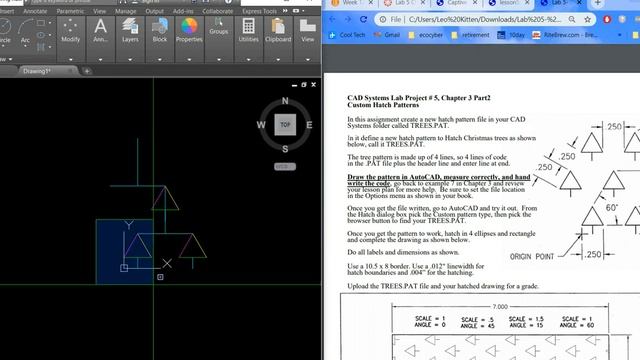Switch to the lesson Chrome tab
The image size is (640, 360).
tap(508, 3)
